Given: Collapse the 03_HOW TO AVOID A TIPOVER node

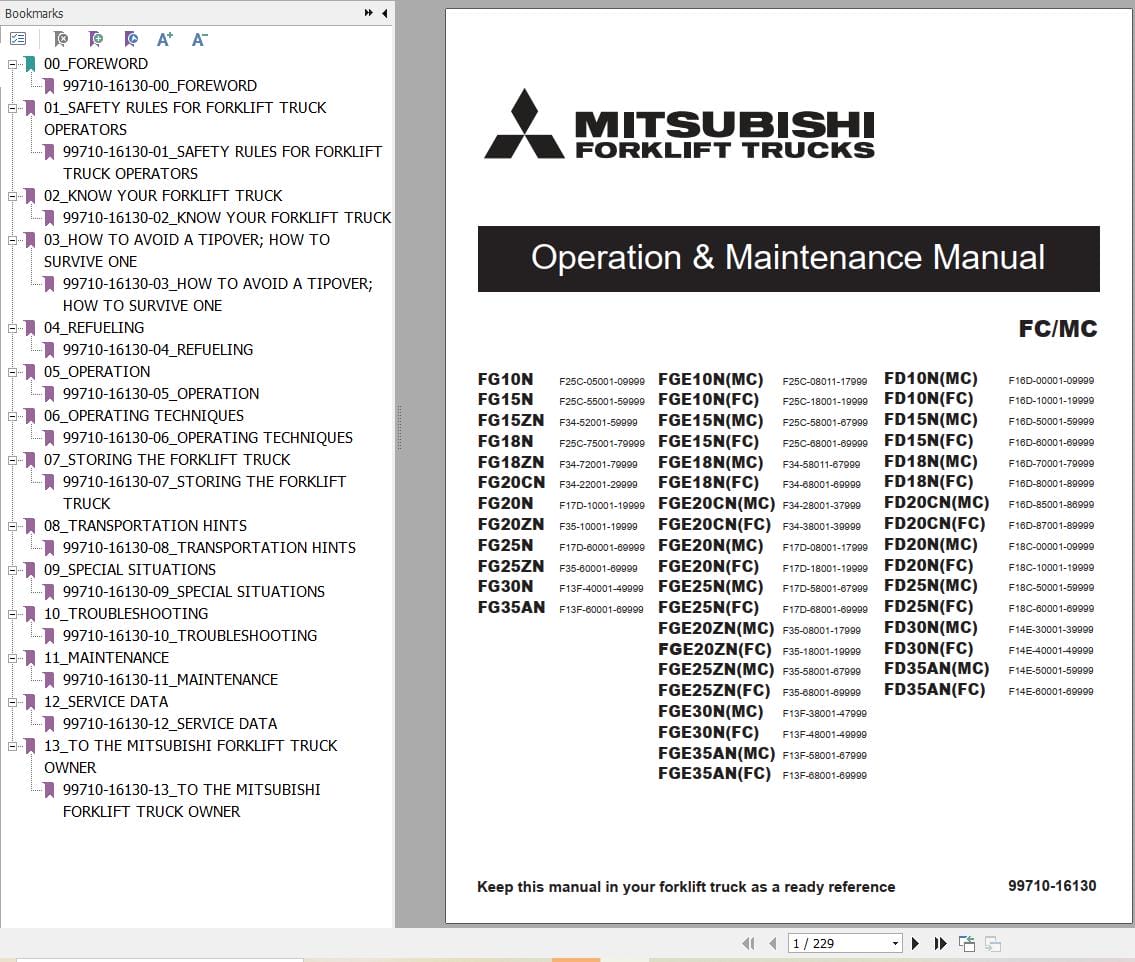Looking at the screenshot, I should tap(12, 240).
